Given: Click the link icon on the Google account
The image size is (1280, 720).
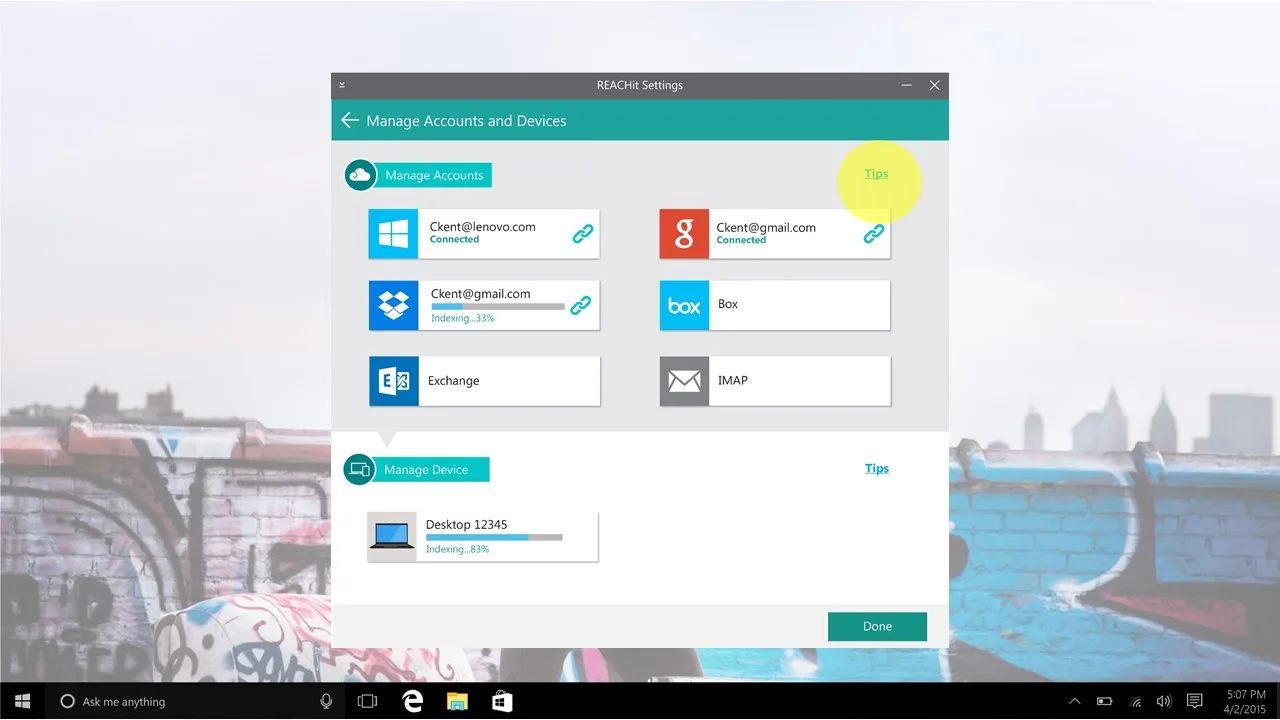Looking at the screenshot, I should click(873, 234).
